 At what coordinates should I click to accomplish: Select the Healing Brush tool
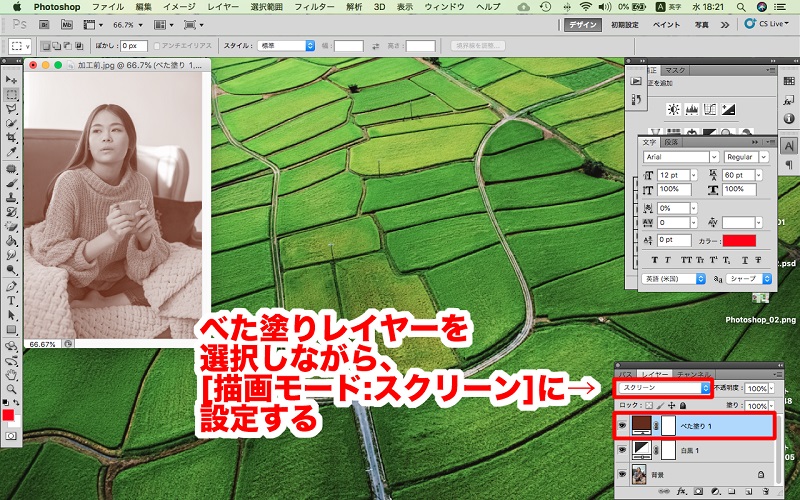point(11,169)
